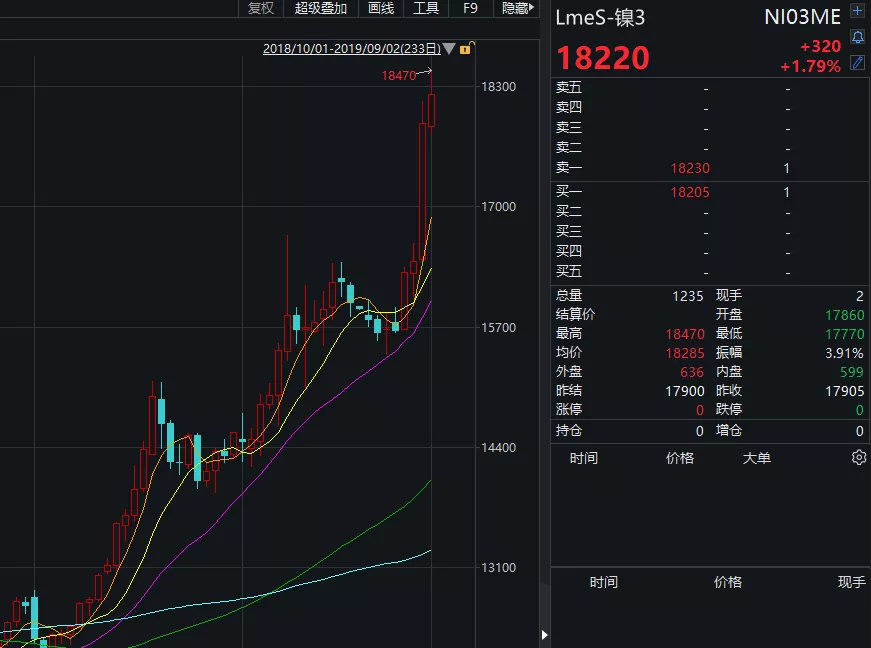Expand the date range dropdown triangle

pyautogui.click(x=449, y=49)
